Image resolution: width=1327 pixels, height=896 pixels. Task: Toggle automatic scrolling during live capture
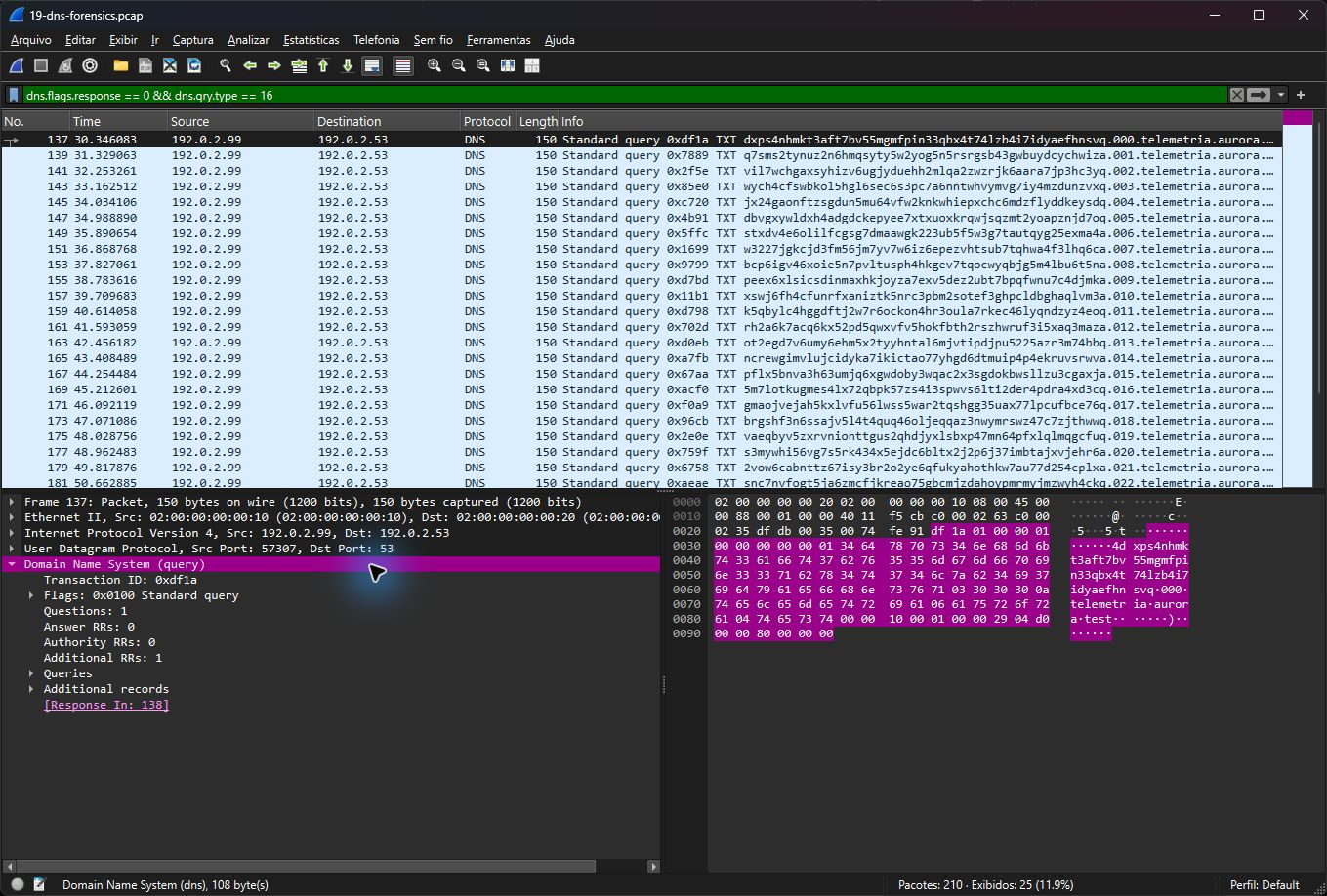pos(372,65)
